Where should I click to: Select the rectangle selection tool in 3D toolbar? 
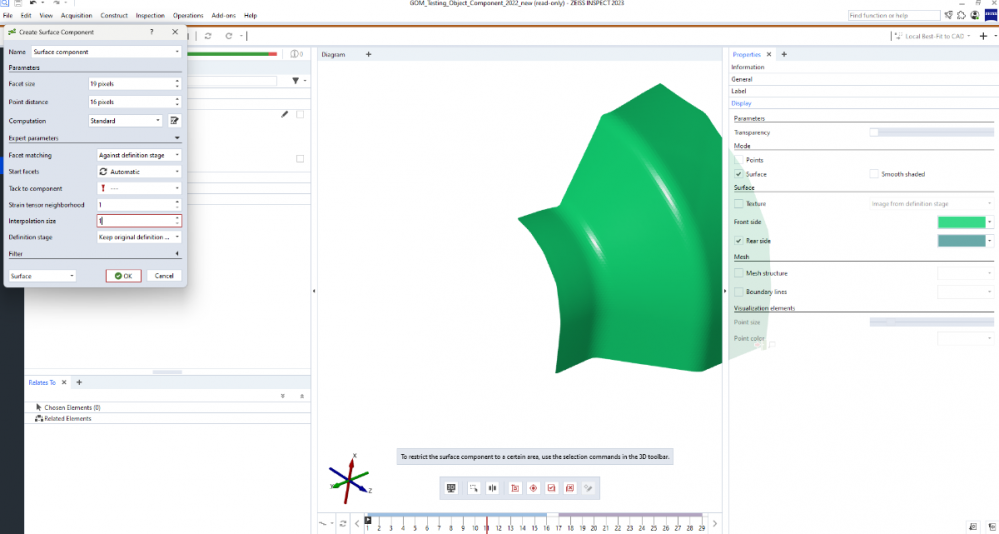pyautogui.click(x=472, y=488)
